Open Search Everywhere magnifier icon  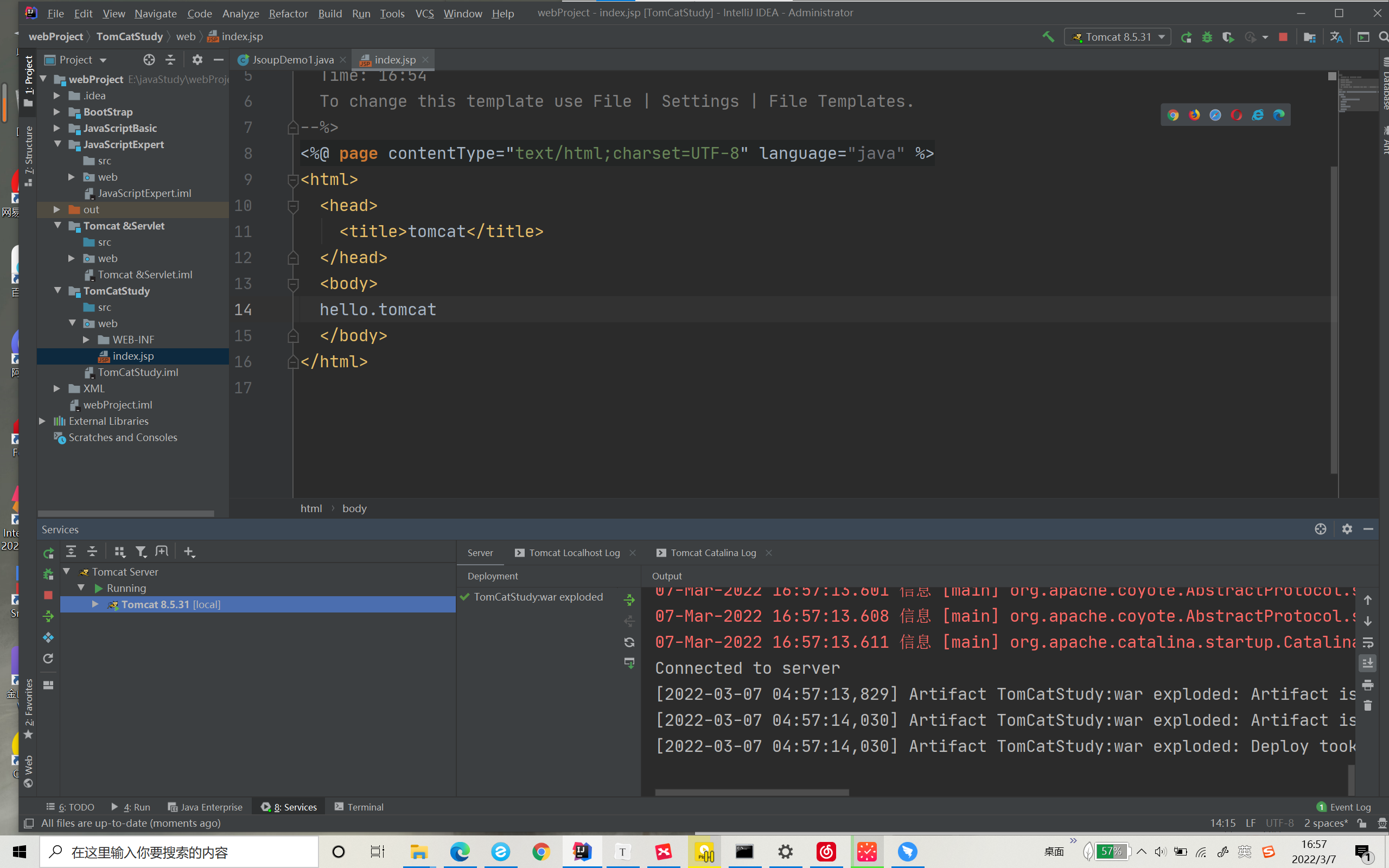1383,37
